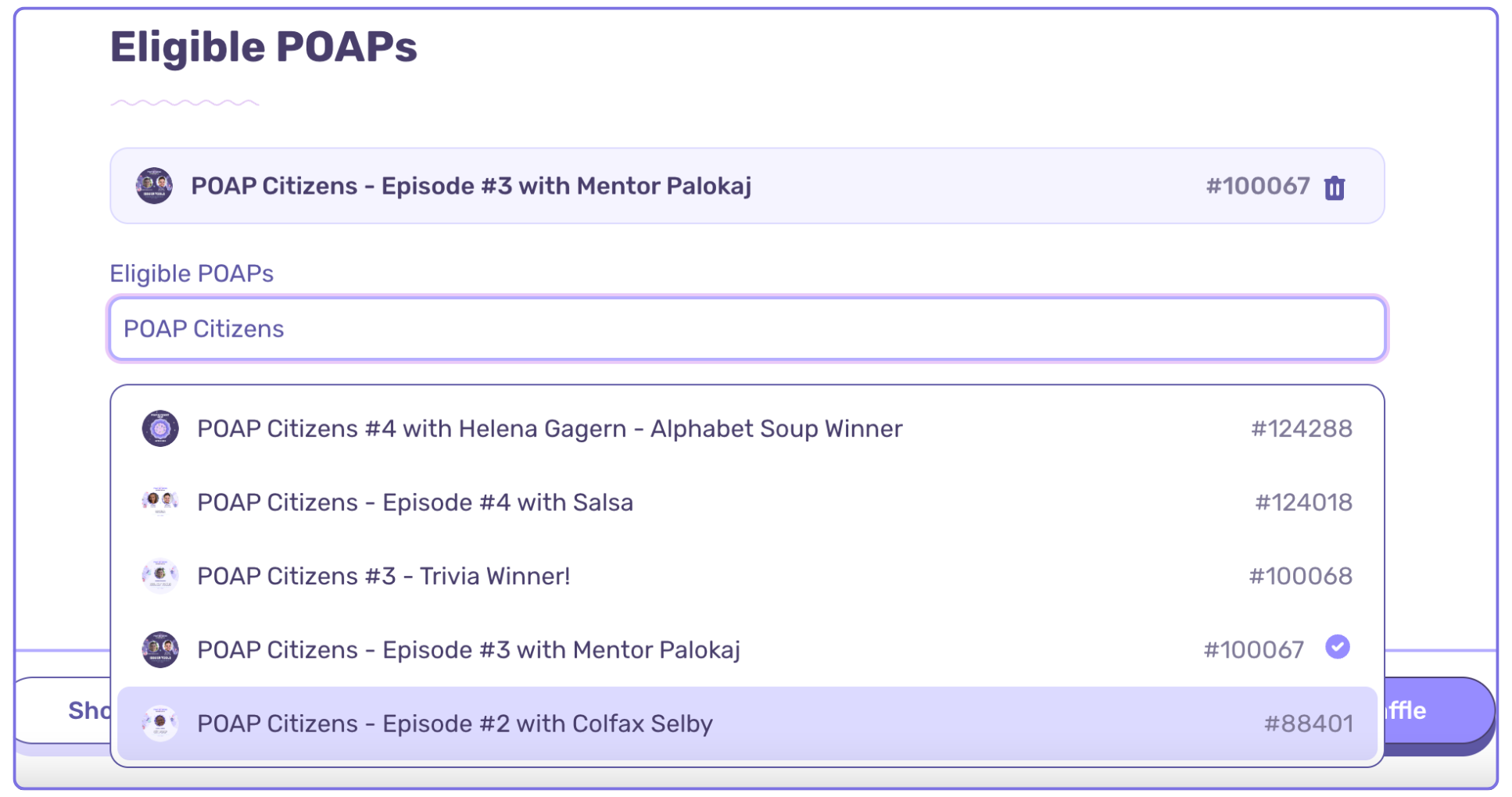1512x797 pixels.
Task: Click the trash icon beside #100067
Action: tap(1335, 187)
